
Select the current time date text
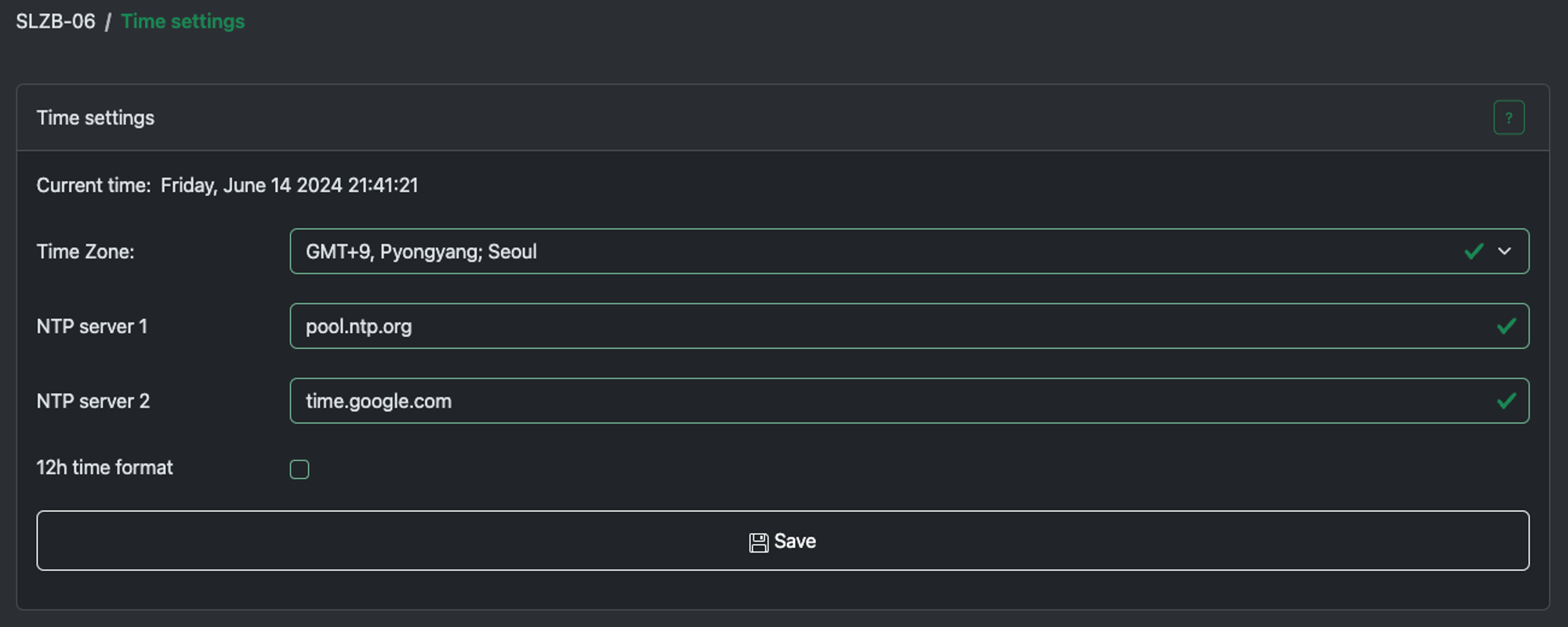click(x=289, y=185)
